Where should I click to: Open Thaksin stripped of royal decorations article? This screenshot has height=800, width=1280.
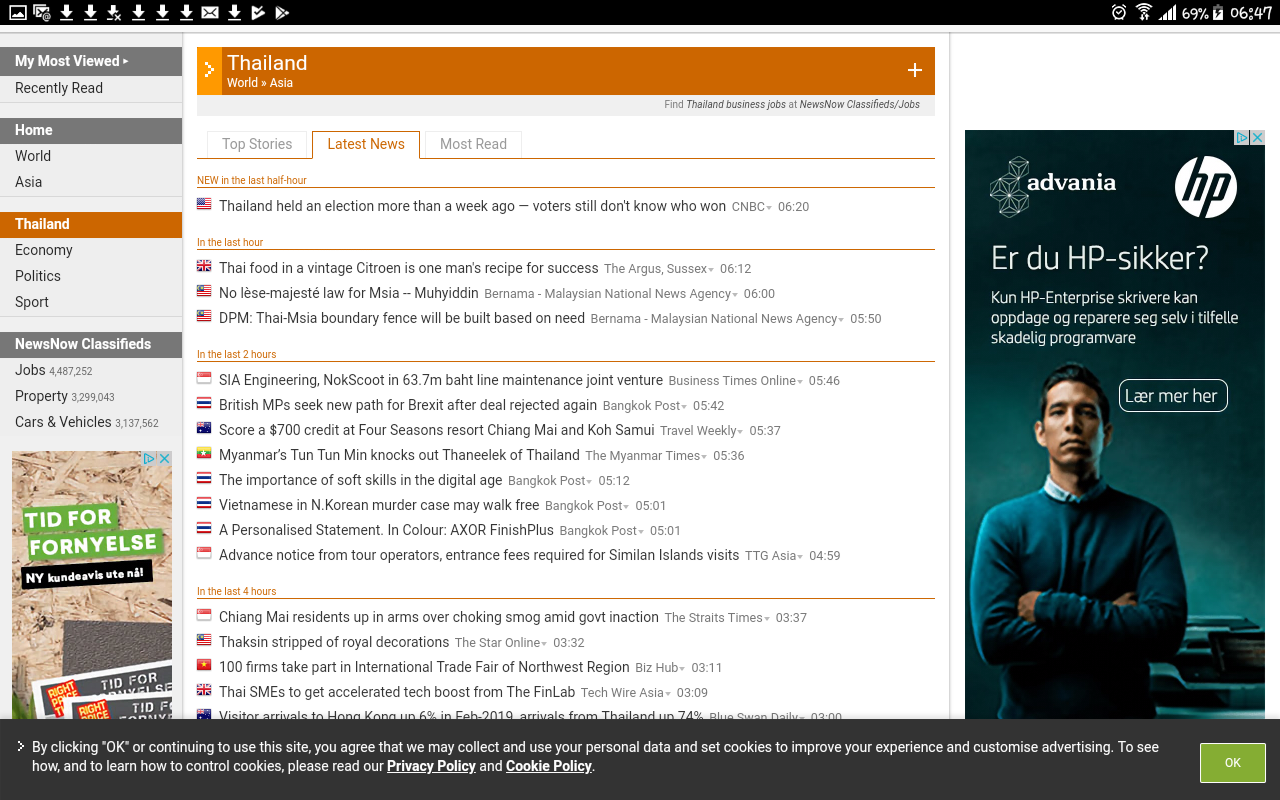334,642
